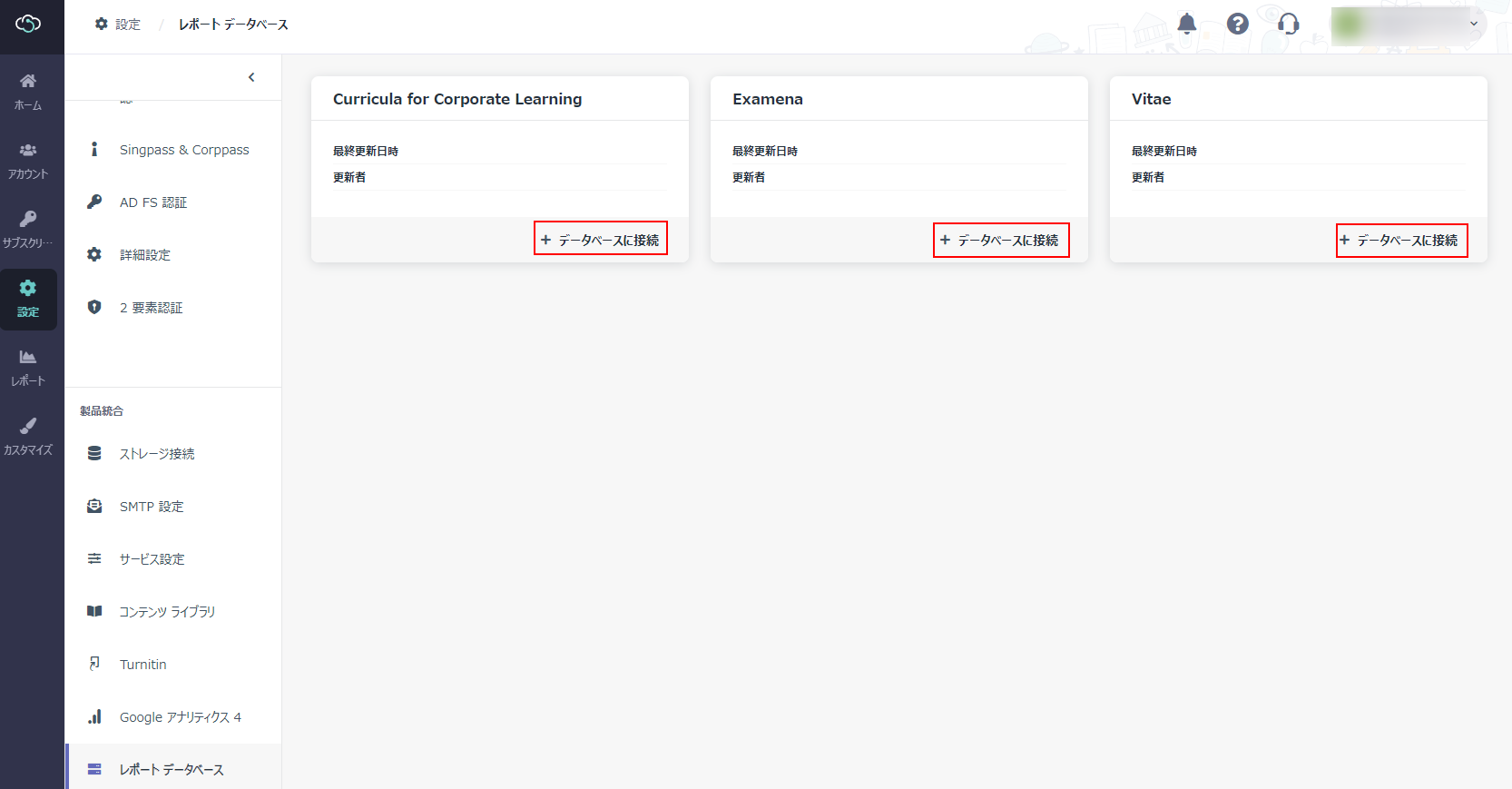Click 製品統合 section heading
The height and width of the screenshot is (789, 1512).
click(102, 411)
